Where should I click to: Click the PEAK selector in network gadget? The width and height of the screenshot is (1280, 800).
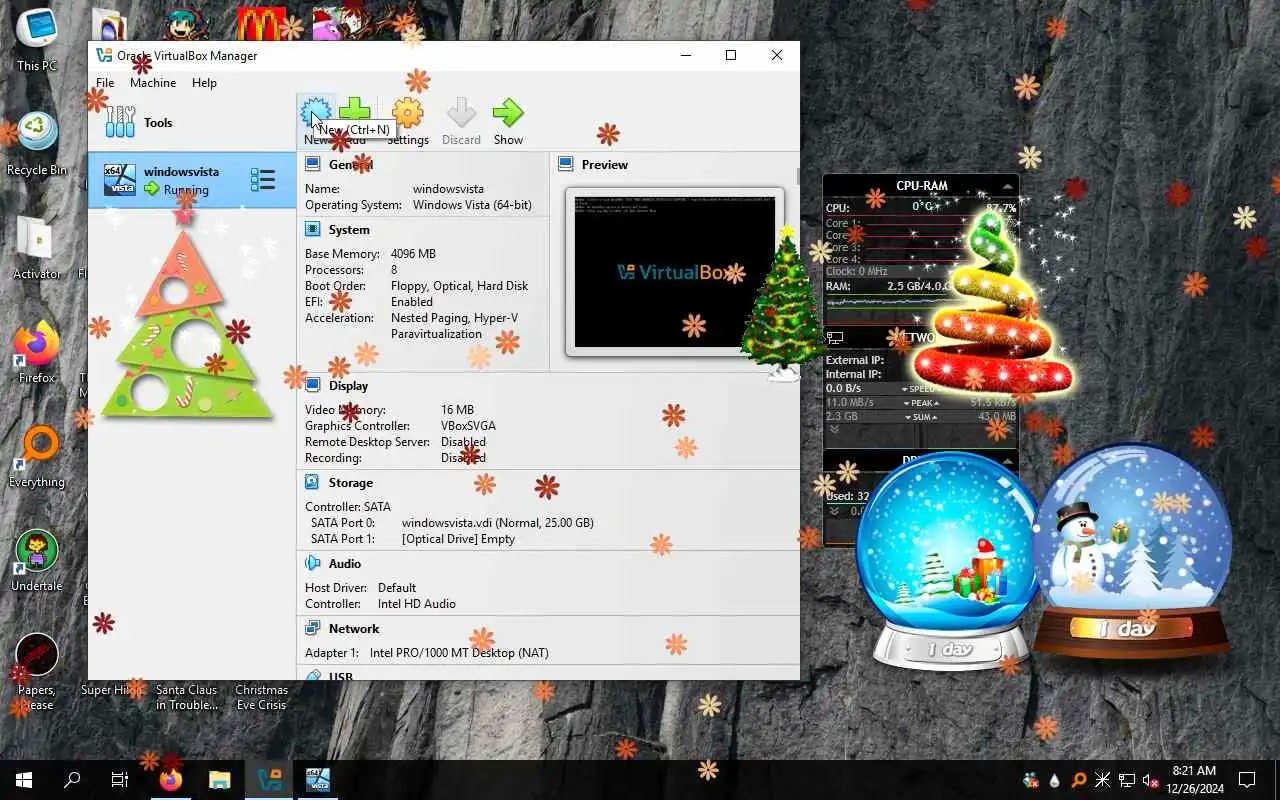pos(919,403)
